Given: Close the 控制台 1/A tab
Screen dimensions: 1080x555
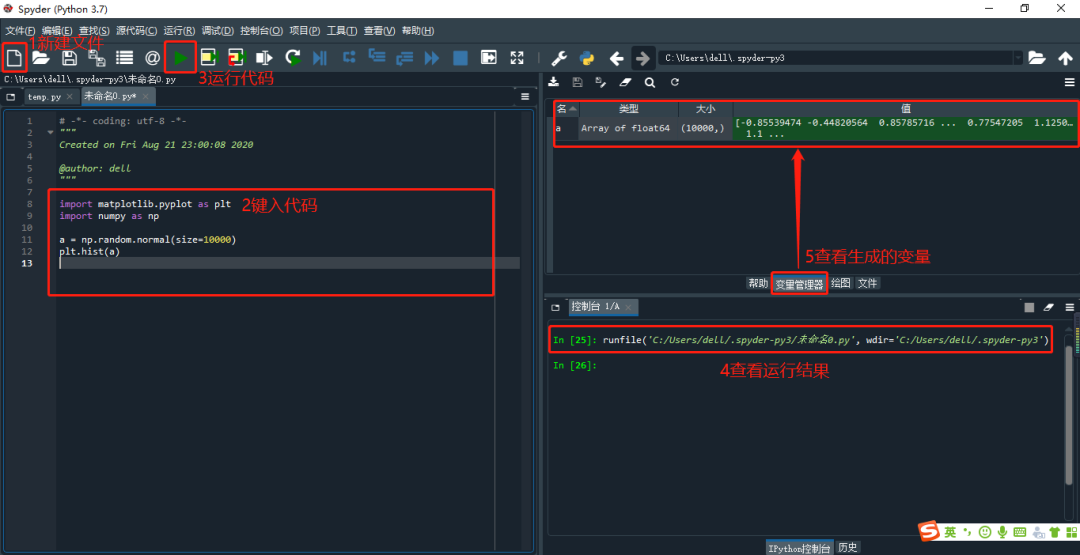Looking at the screenshot, I should pos(627,307).
